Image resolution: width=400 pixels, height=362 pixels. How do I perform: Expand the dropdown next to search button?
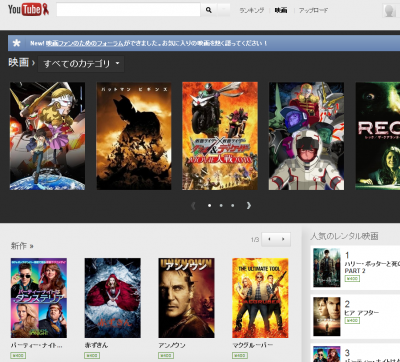point(224,10)
